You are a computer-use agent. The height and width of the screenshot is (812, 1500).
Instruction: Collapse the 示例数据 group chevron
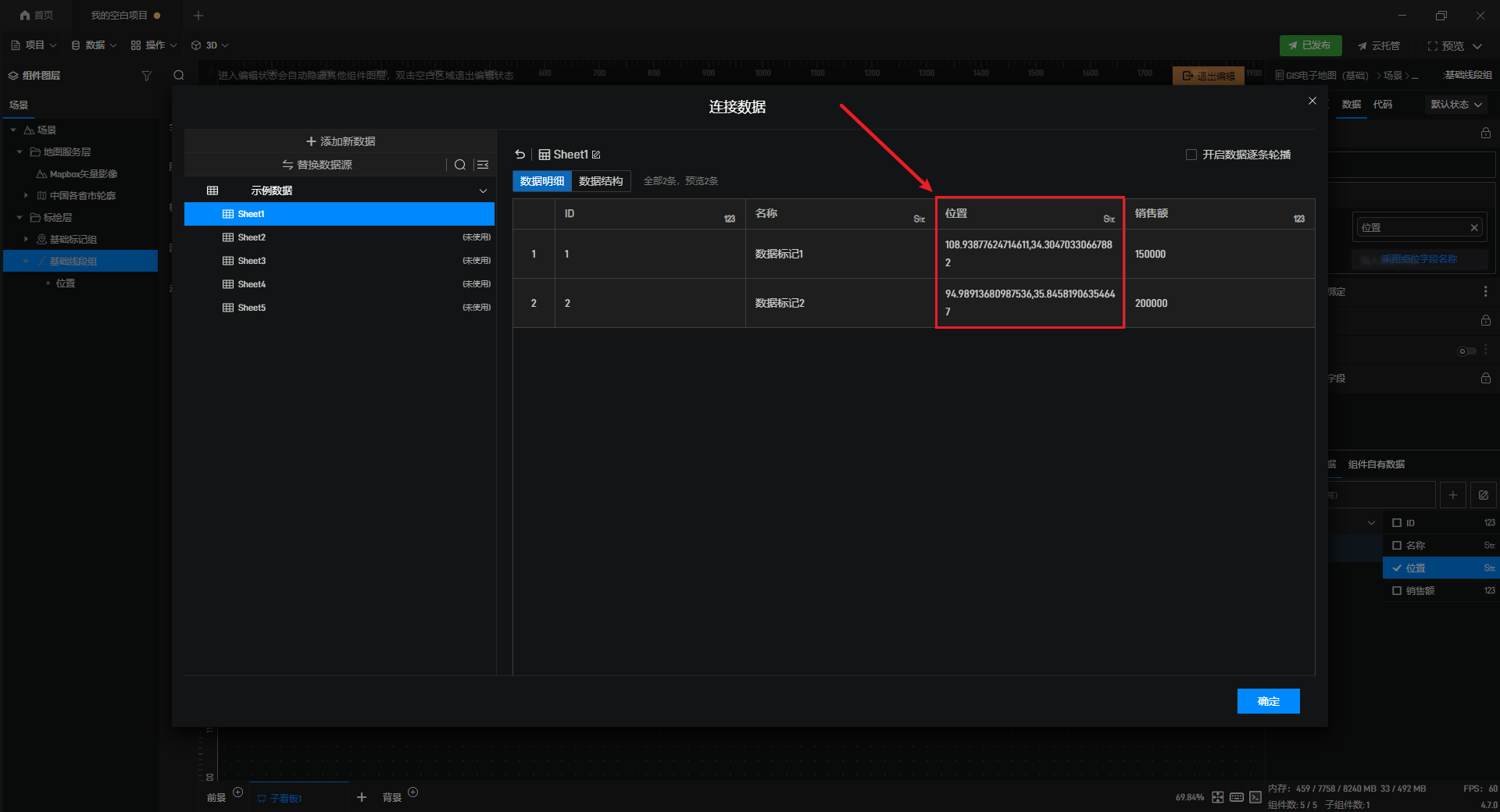click(483, 191)
